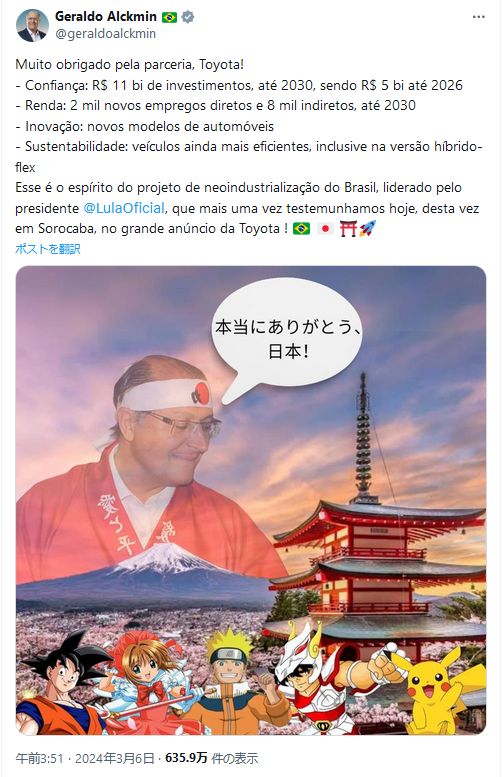Click Geraldo Alckmin's profile avatar
502x777 pixels.
(33, 25)
